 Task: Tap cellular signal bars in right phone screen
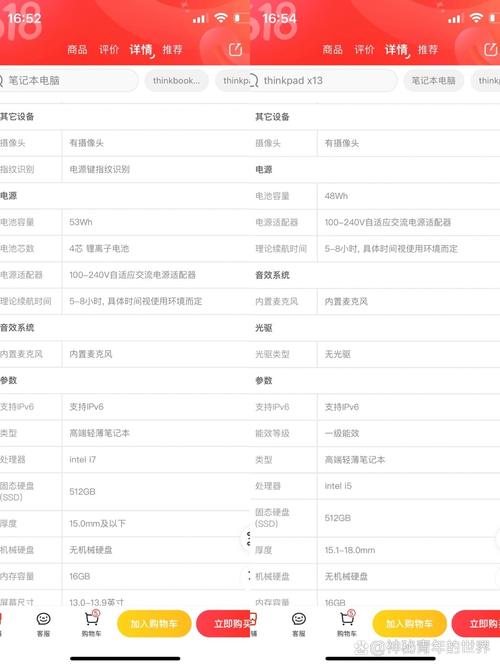[454, 19]
